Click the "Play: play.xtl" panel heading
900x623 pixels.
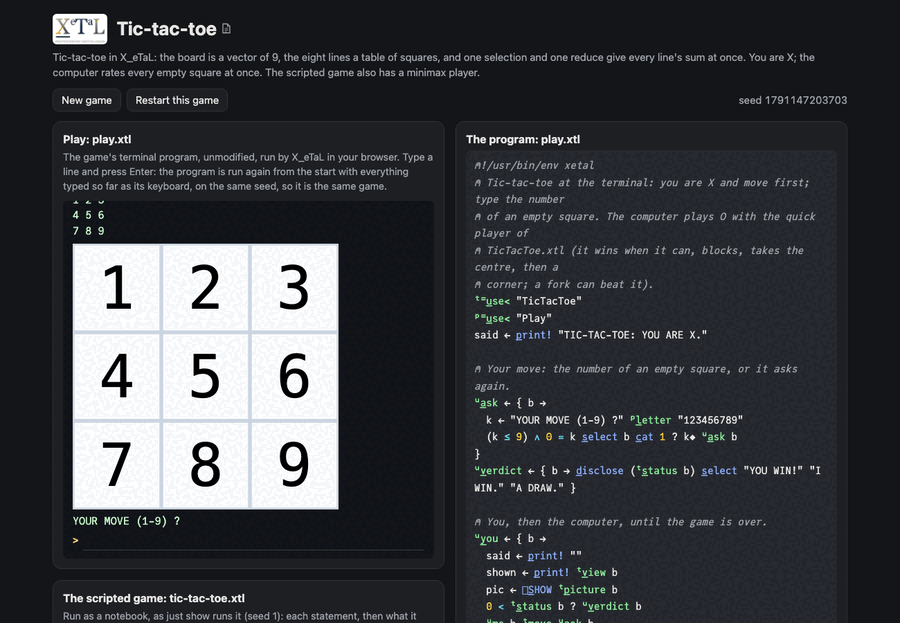97,140
